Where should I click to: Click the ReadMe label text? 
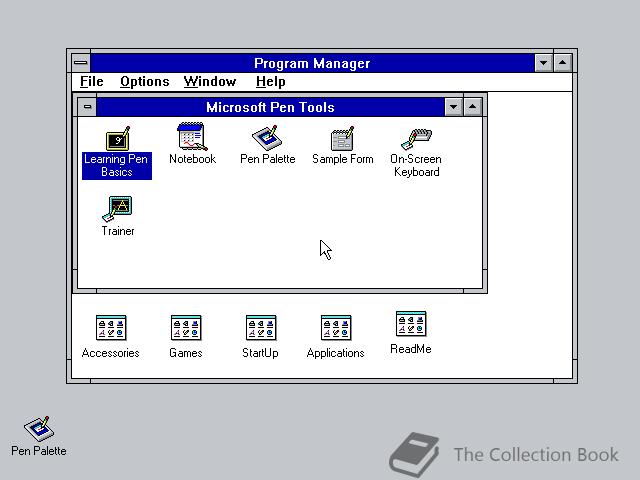pos(411,349)
